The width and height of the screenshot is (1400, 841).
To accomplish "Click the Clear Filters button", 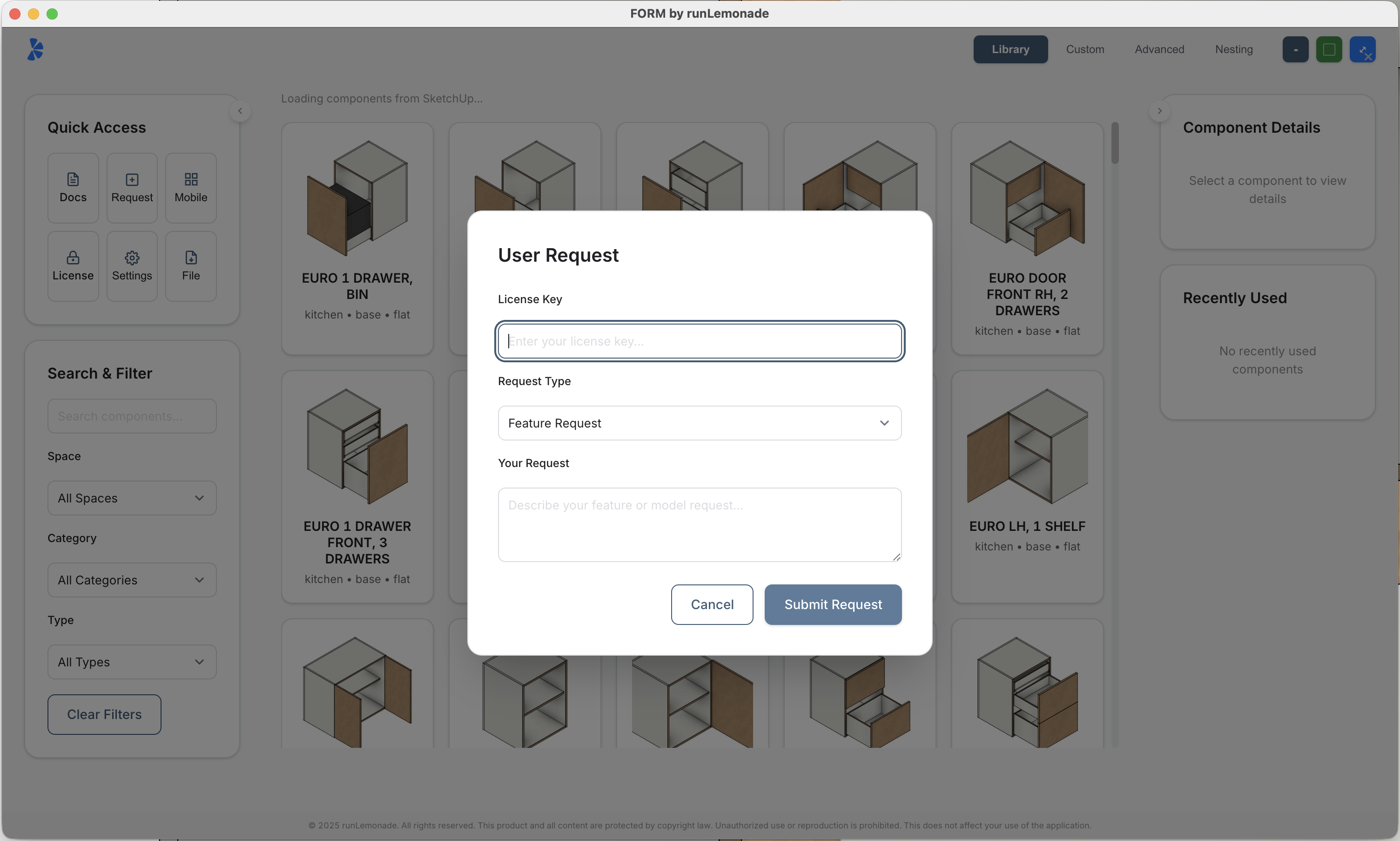I will point(104,714).
